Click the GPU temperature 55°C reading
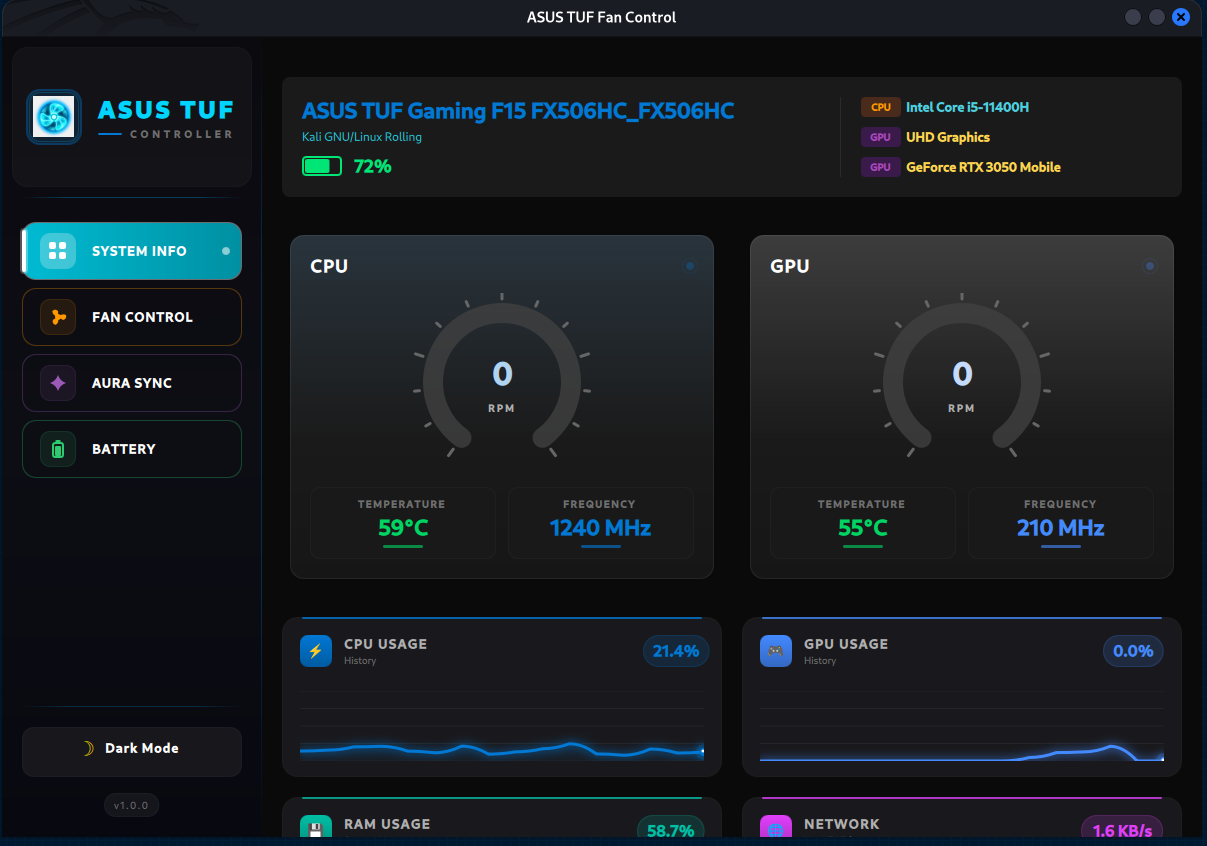 click(863, 528)
